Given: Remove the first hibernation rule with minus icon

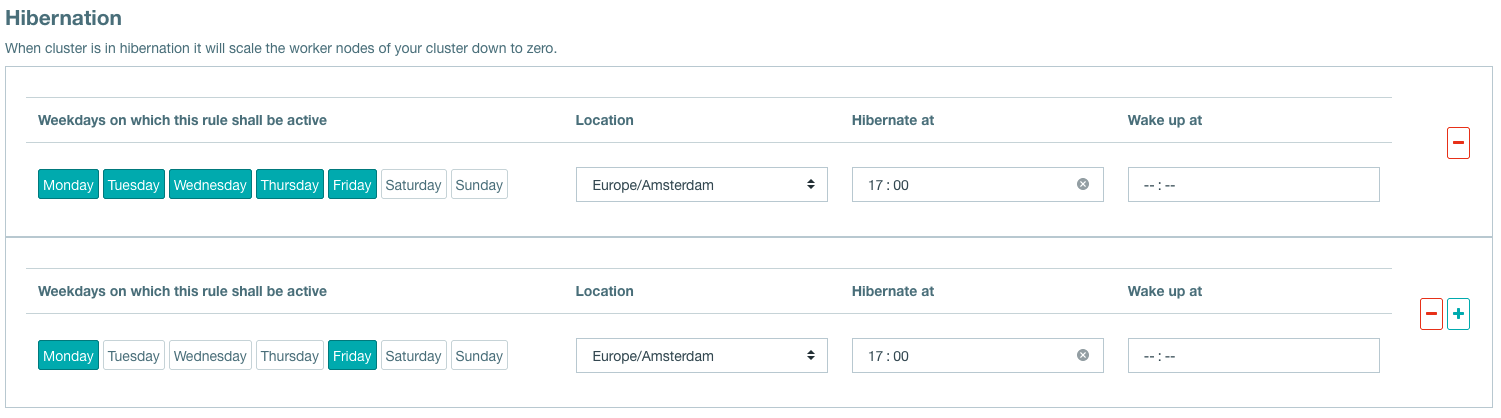Looking at the screenshot, I should point(1458,143).
